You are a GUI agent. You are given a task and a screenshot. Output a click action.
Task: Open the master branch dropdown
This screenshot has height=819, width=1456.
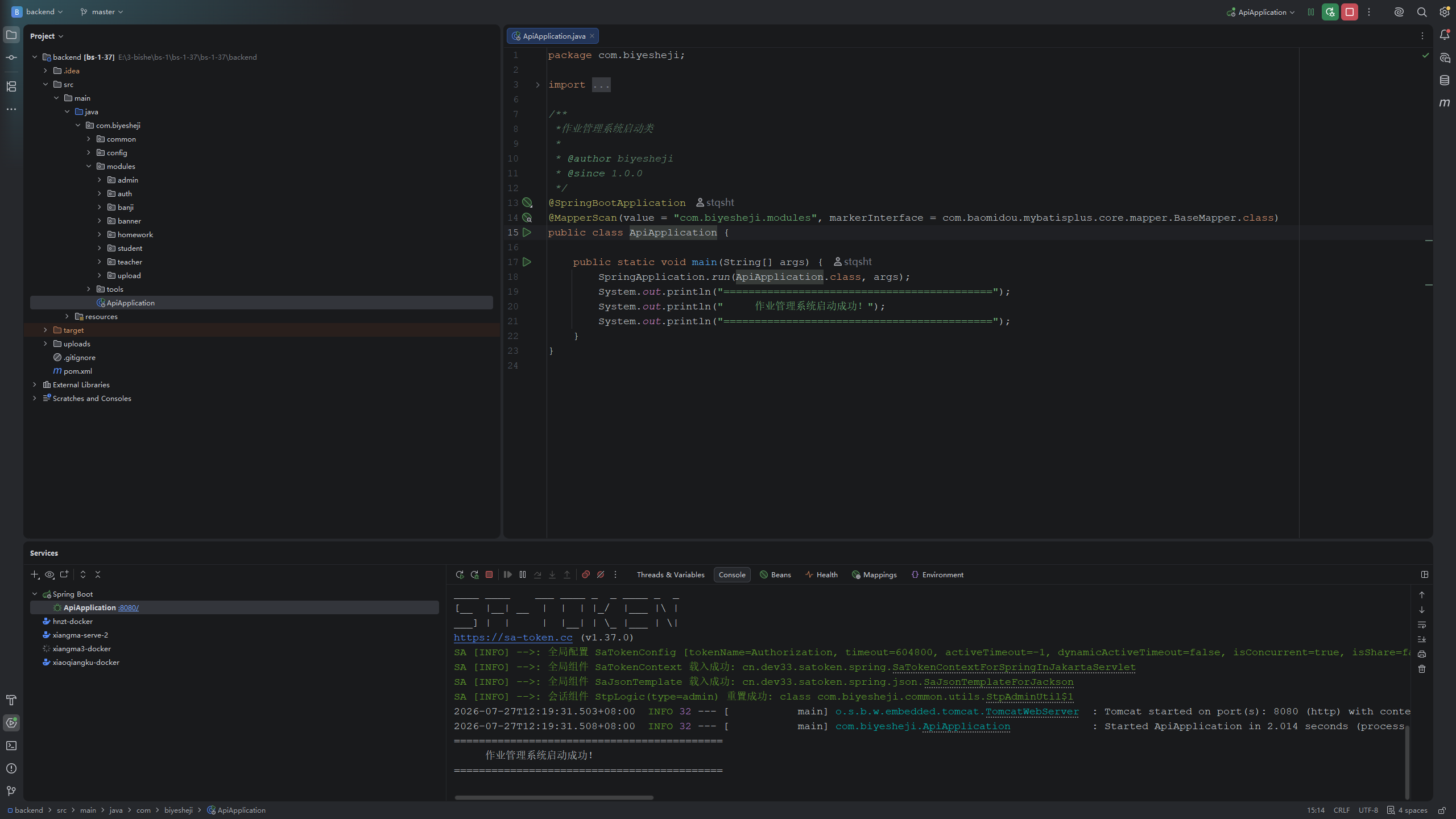[x=102, y=12]
